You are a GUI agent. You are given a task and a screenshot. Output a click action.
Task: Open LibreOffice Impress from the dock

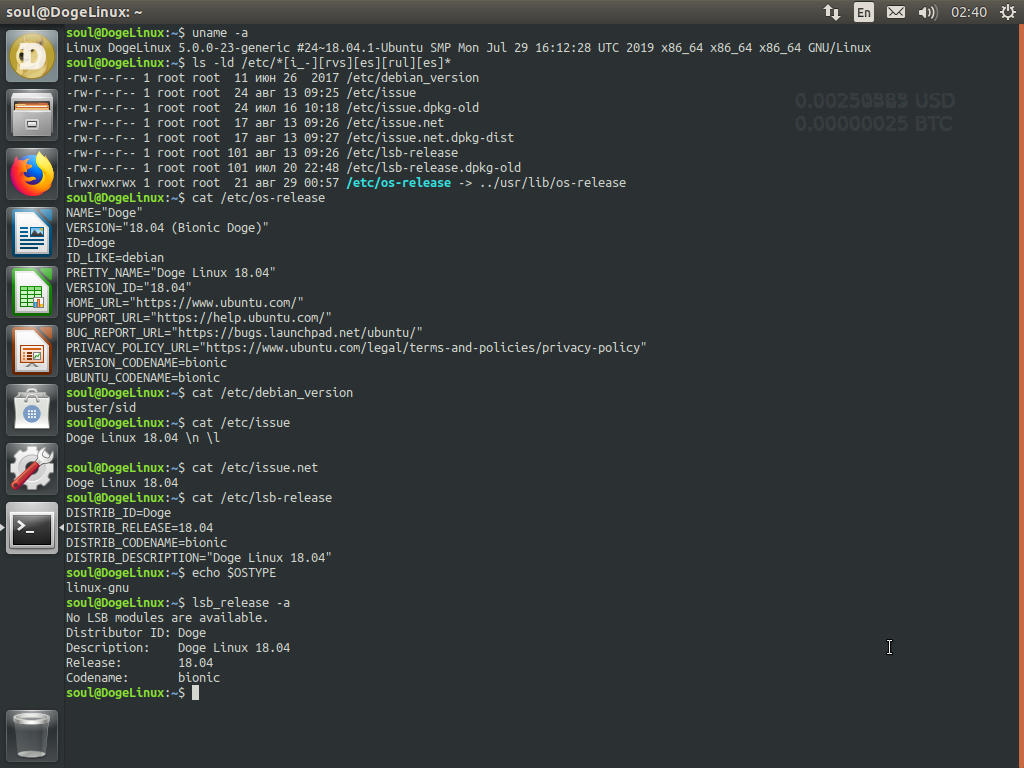tap(31, 351)
